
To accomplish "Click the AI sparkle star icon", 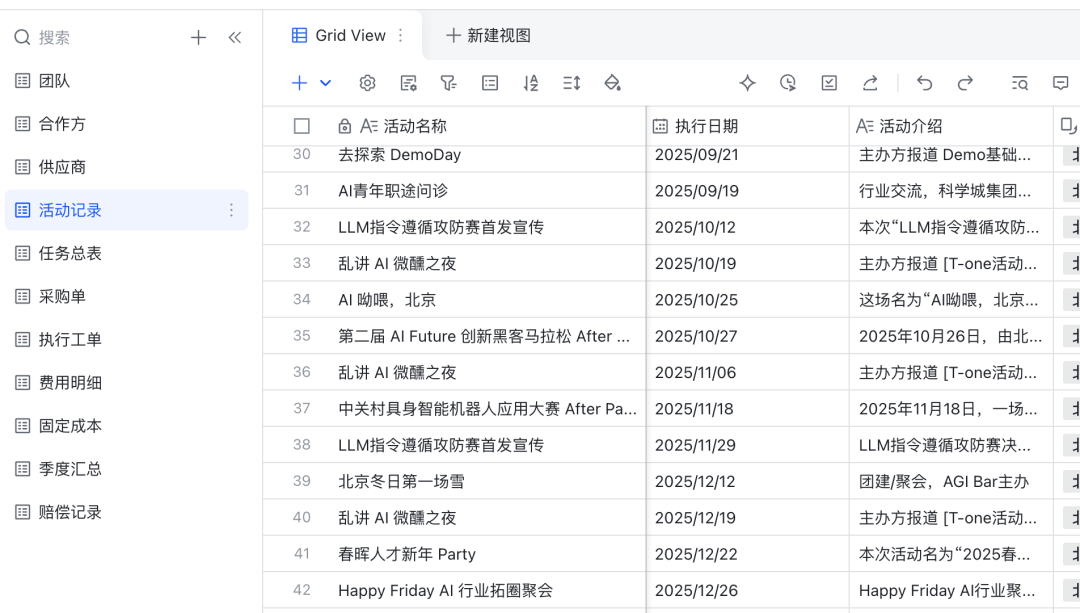I will tap(747, 83).
